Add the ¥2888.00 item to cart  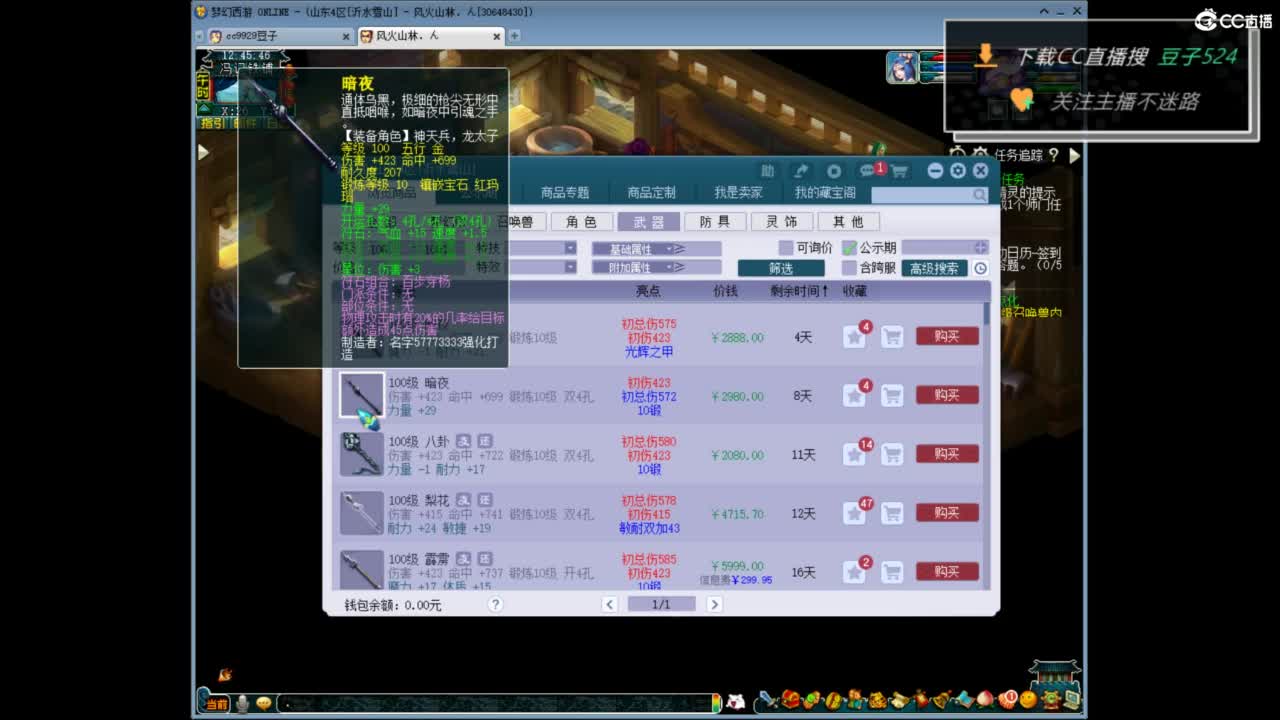click(x=892, y=337)
